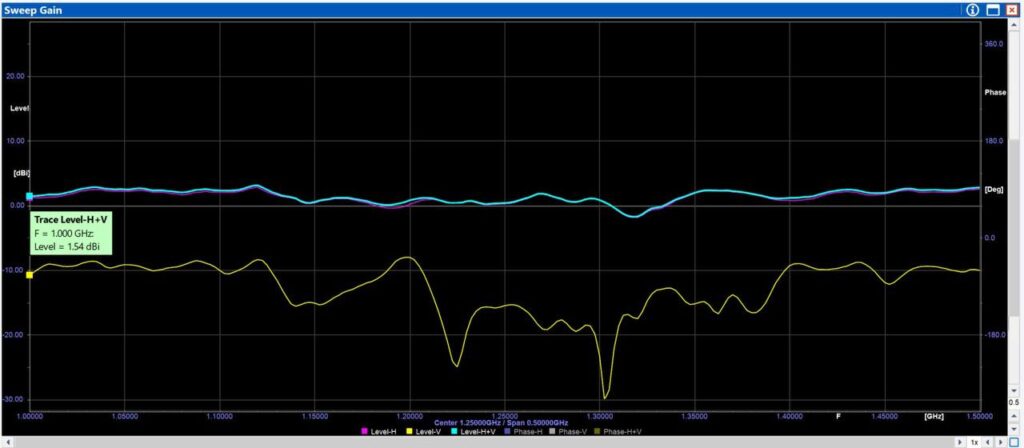Open the info icon in Sweep Gain title bar
The width and height of the screenshot is (1024, 448).
[x=972, y=10]
